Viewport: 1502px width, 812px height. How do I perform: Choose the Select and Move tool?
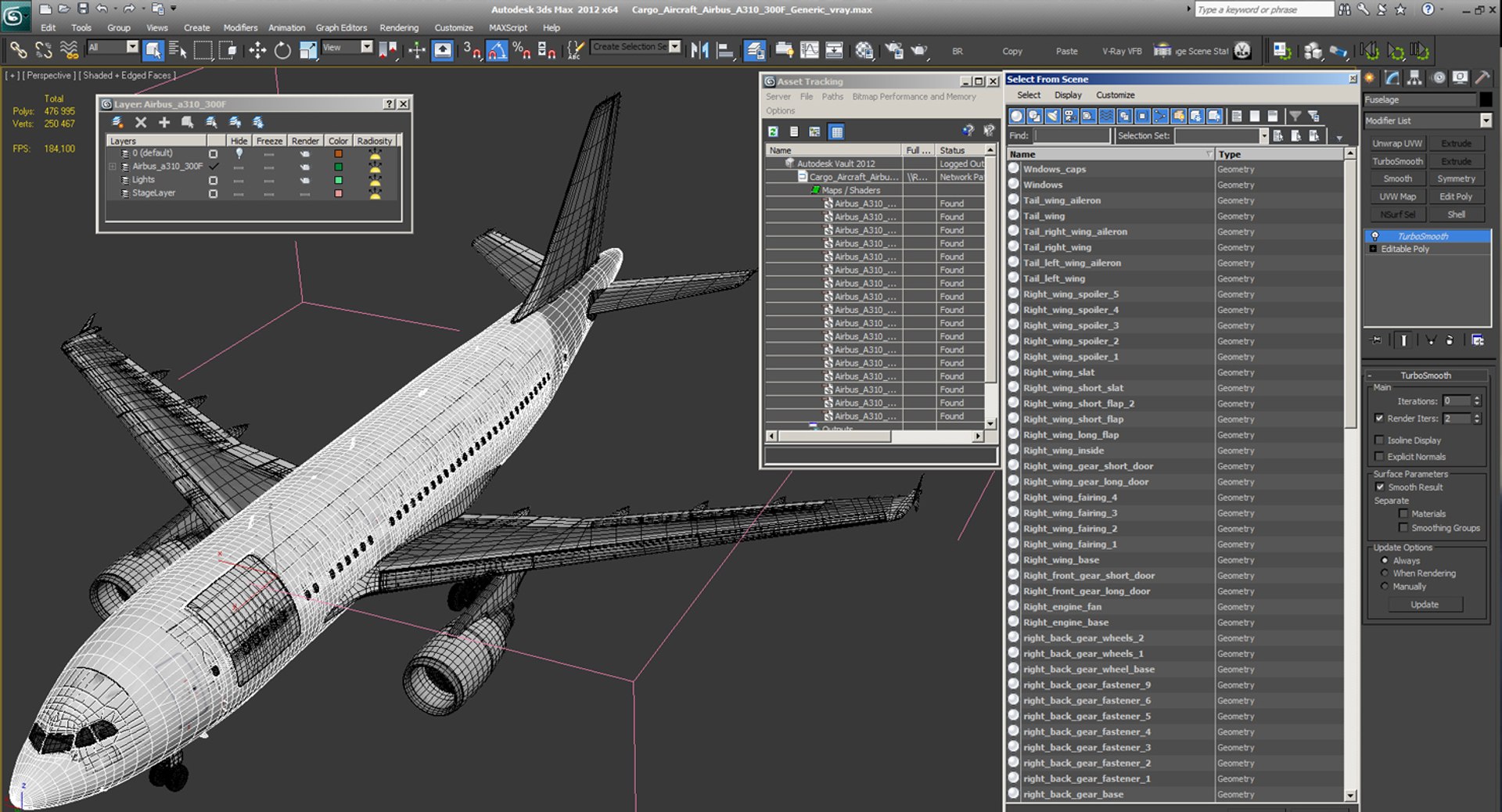(257, 51)
